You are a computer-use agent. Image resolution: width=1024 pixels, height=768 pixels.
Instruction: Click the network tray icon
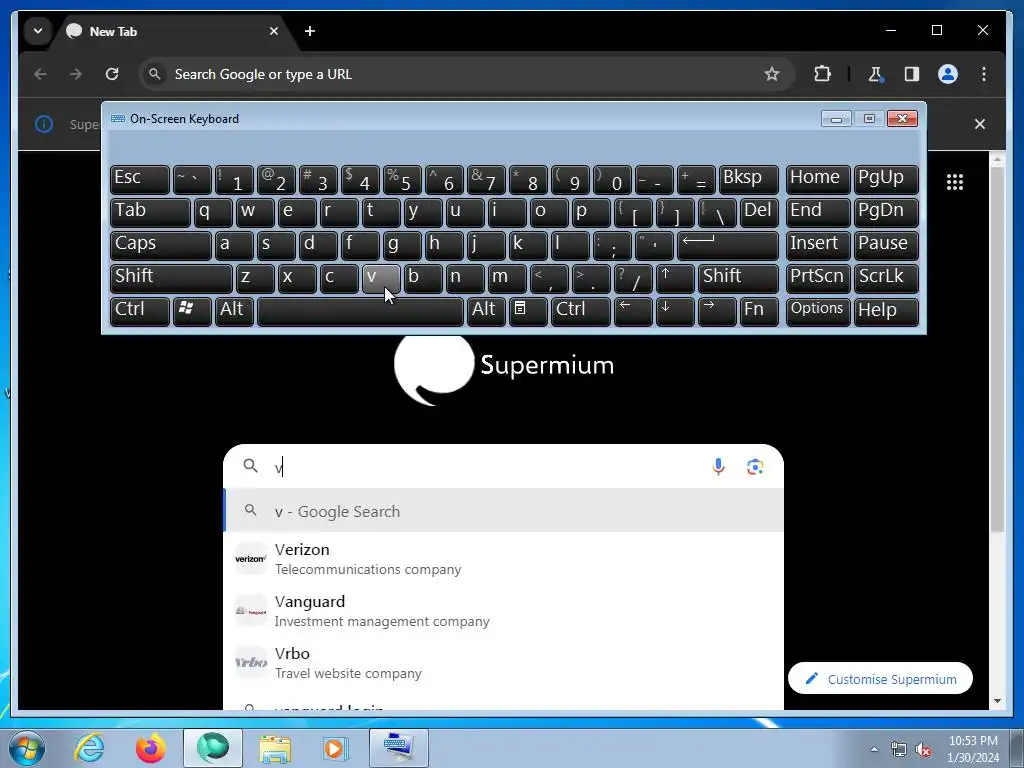[899, 749]
